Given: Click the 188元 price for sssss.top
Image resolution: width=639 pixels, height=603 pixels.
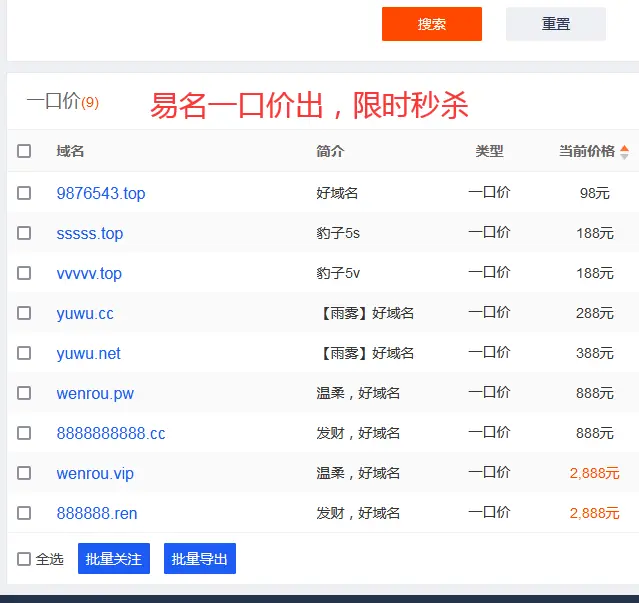Looking at the screenshot, I should pyautogui.click(x=595, y=233).
